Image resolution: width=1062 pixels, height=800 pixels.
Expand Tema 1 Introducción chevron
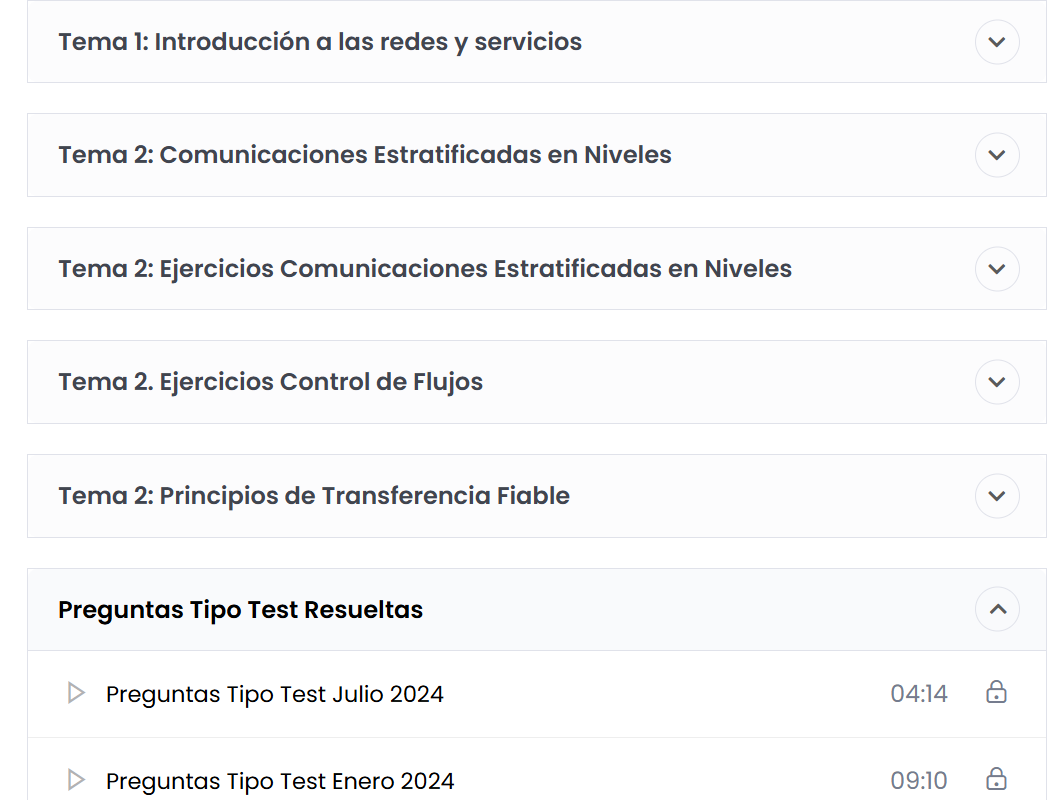click(x=997, y=42)
